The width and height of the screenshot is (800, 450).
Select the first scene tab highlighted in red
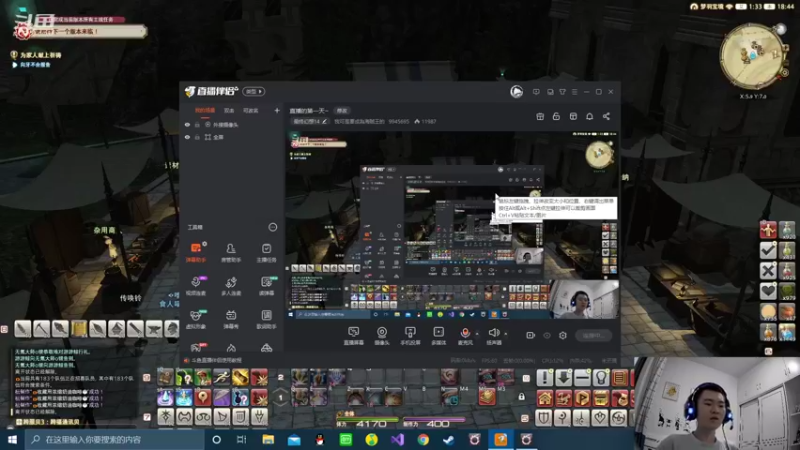coord(205,110)
